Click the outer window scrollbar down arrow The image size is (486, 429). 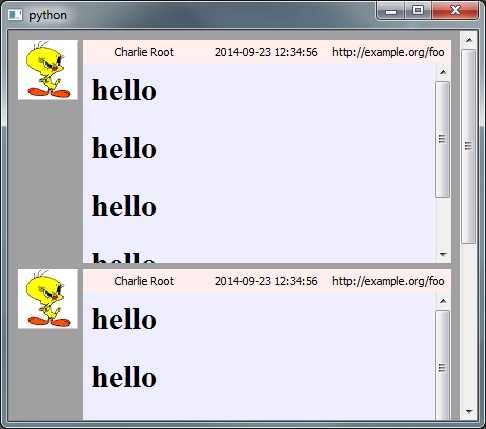[469, 412]
